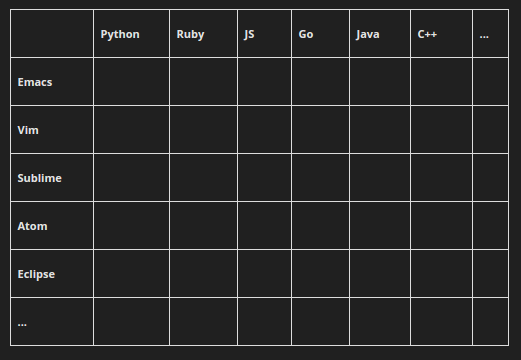521x360 pixels.
Task: Select the Sublime row header
Action: (x=52, y=178)
